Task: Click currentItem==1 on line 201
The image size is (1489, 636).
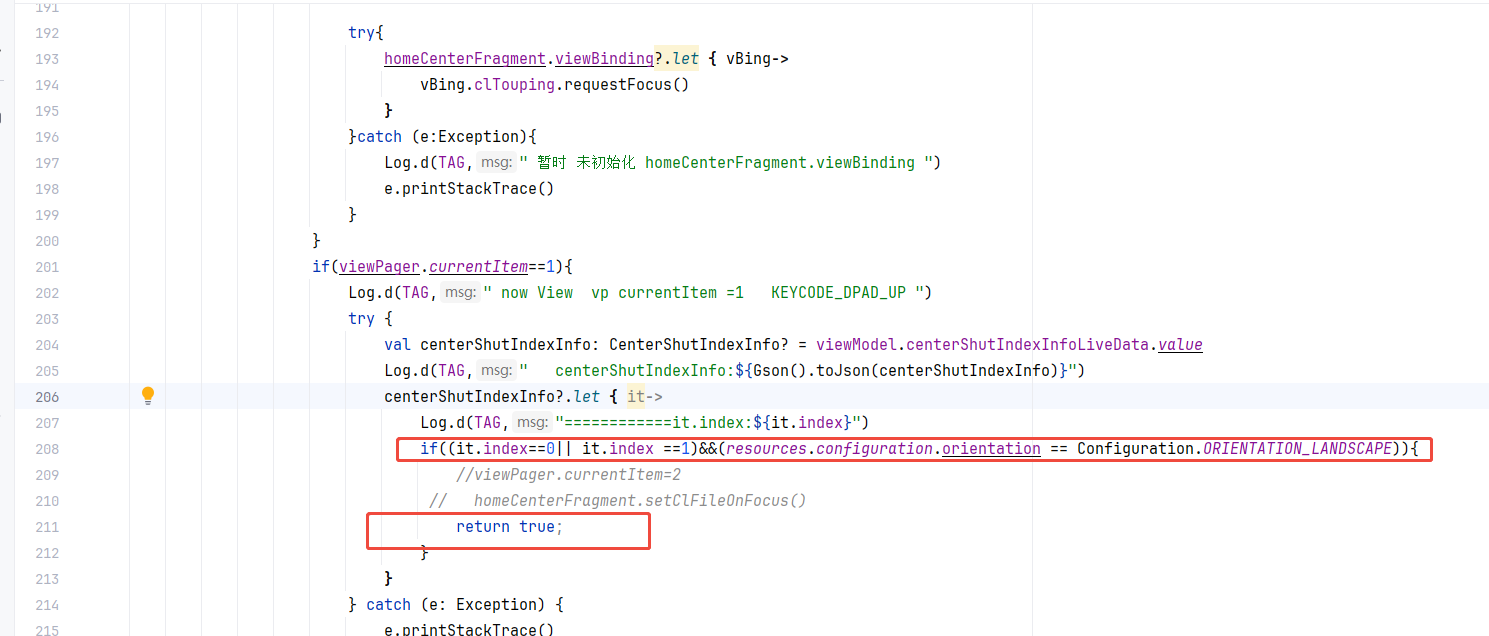Action: [491, 267]
